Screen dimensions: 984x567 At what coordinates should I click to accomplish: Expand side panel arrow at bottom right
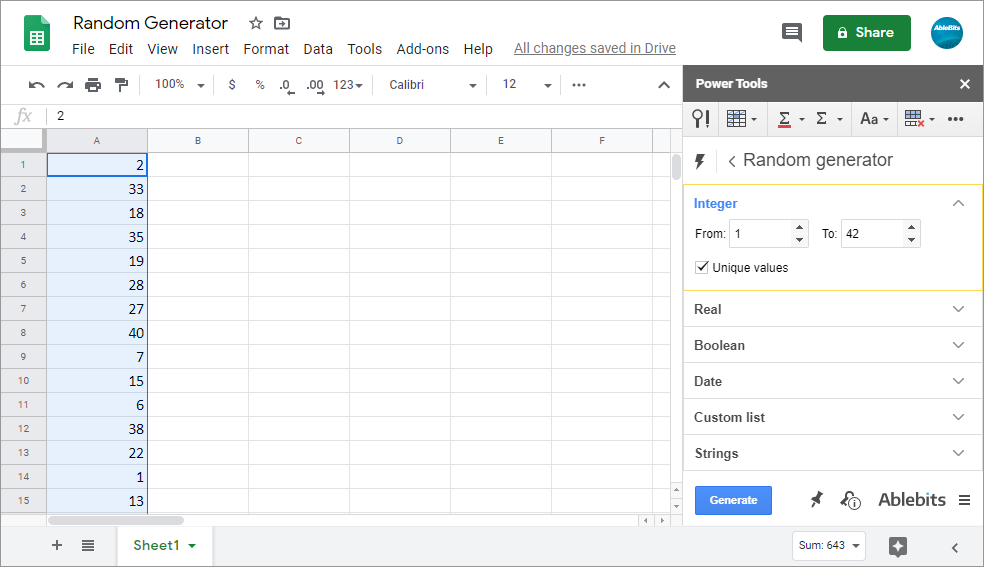click(955, 548)
